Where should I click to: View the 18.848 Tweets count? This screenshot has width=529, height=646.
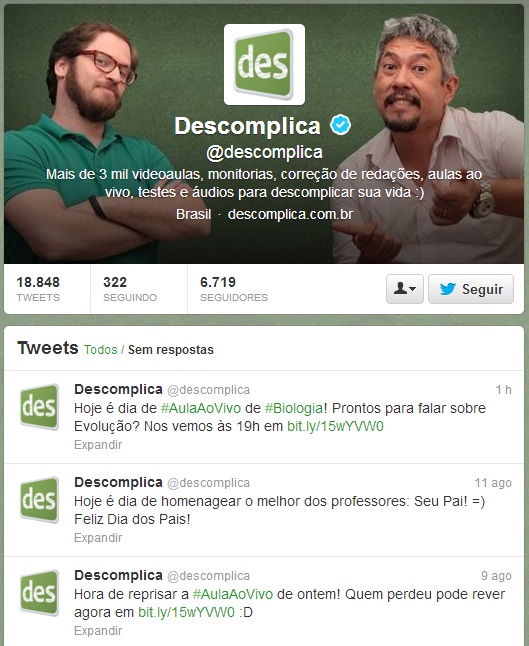[38, 289]
